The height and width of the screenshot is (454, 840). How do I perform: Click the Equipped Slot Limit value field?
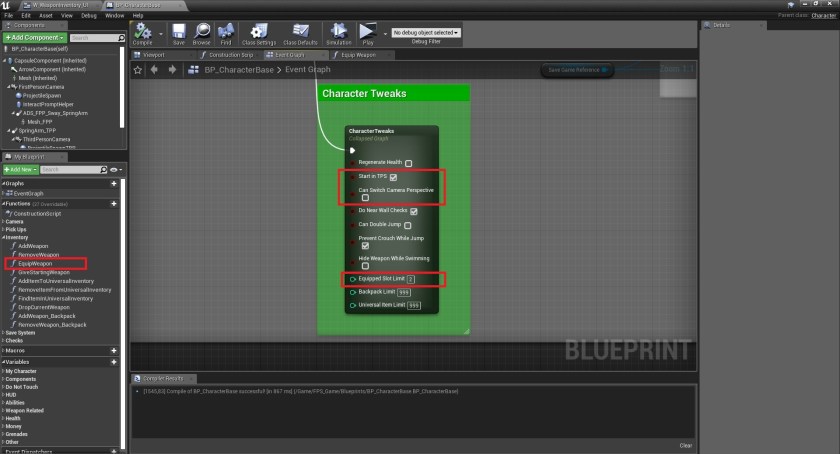pyautogui.click(x=410, y=277)
